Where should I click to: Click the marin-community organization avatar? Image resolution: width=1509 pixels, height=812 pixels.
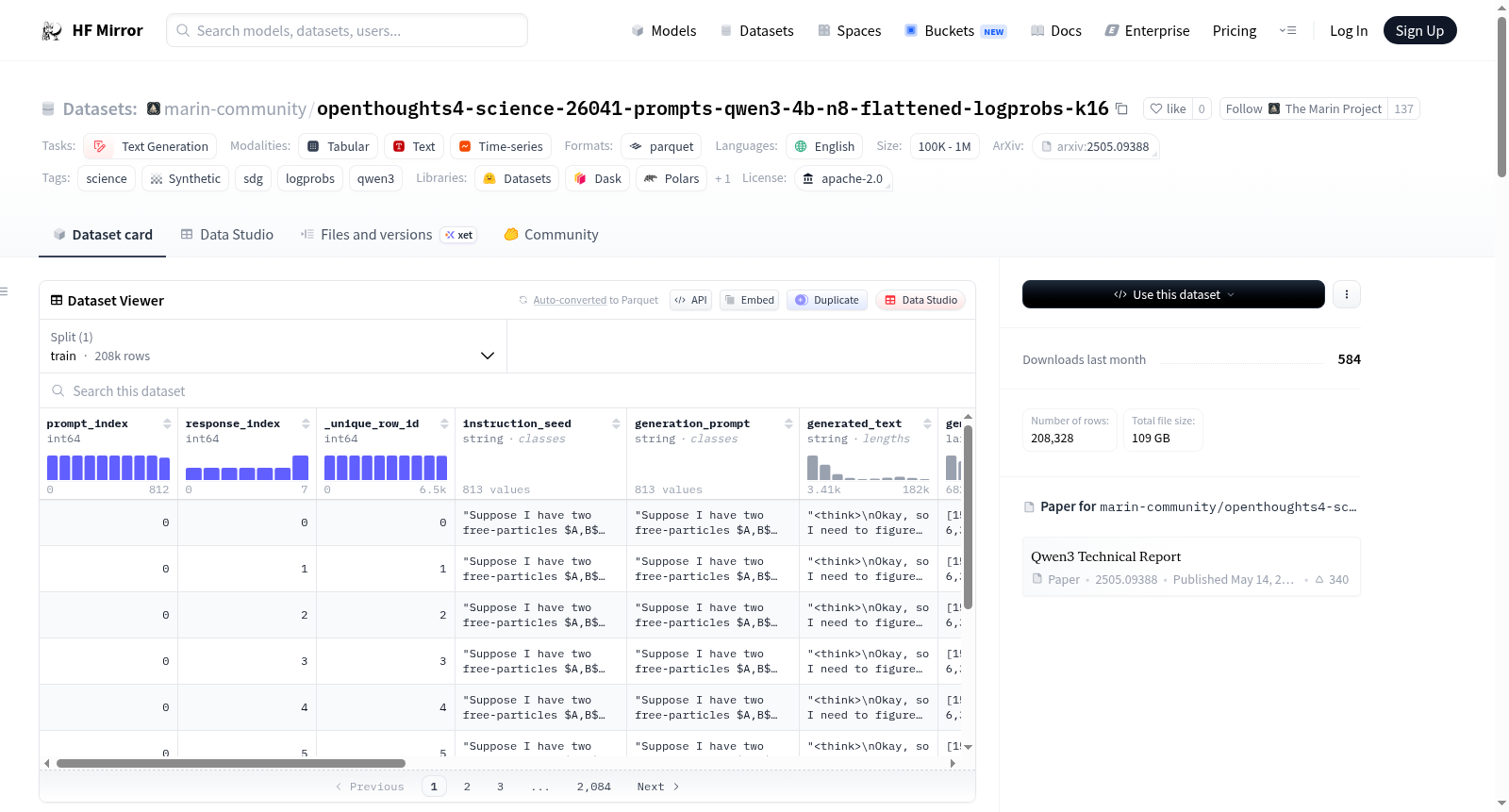pos(154,108)
